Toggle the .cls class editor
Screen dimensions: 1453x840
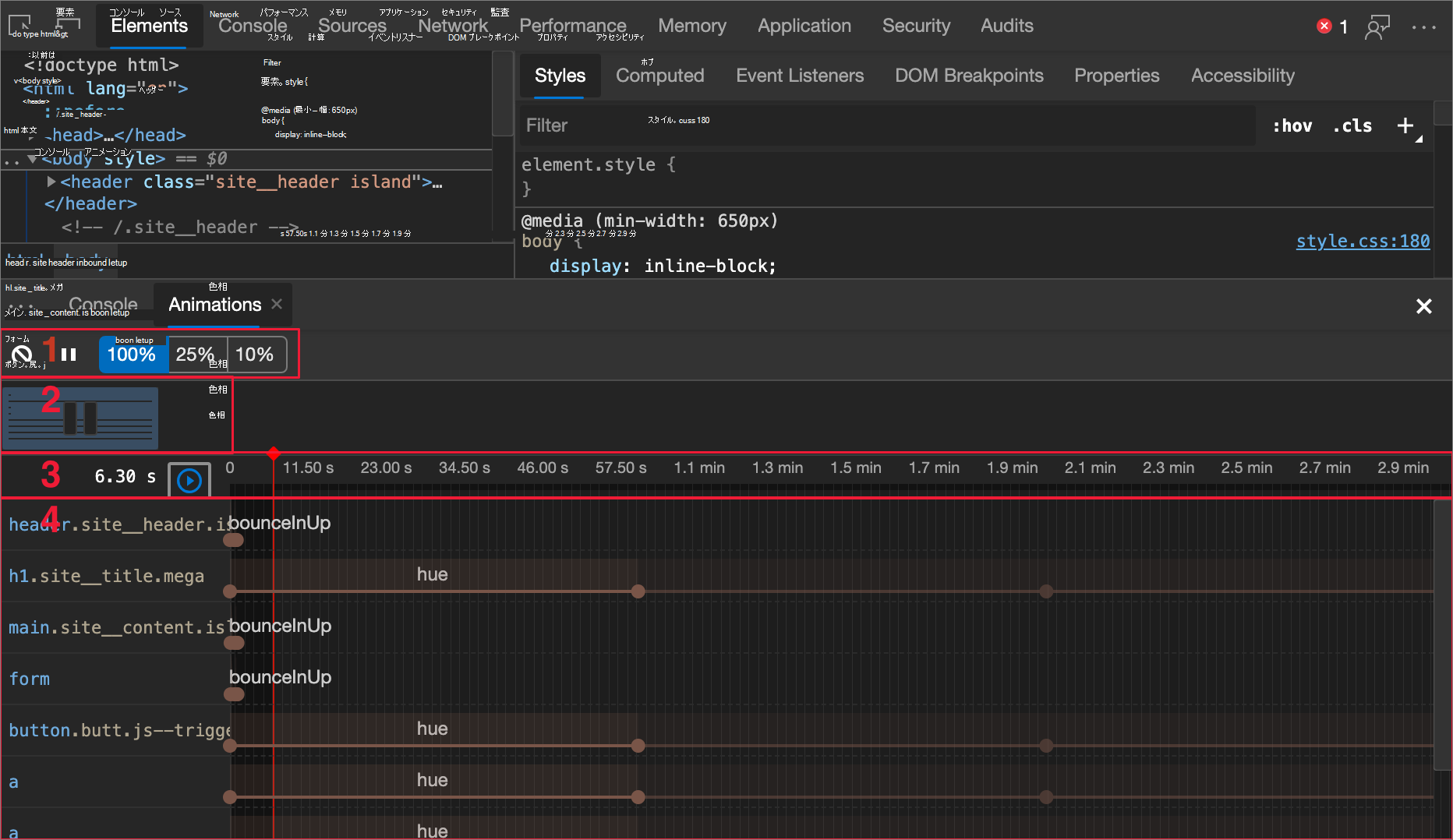tap(1352, 125)
